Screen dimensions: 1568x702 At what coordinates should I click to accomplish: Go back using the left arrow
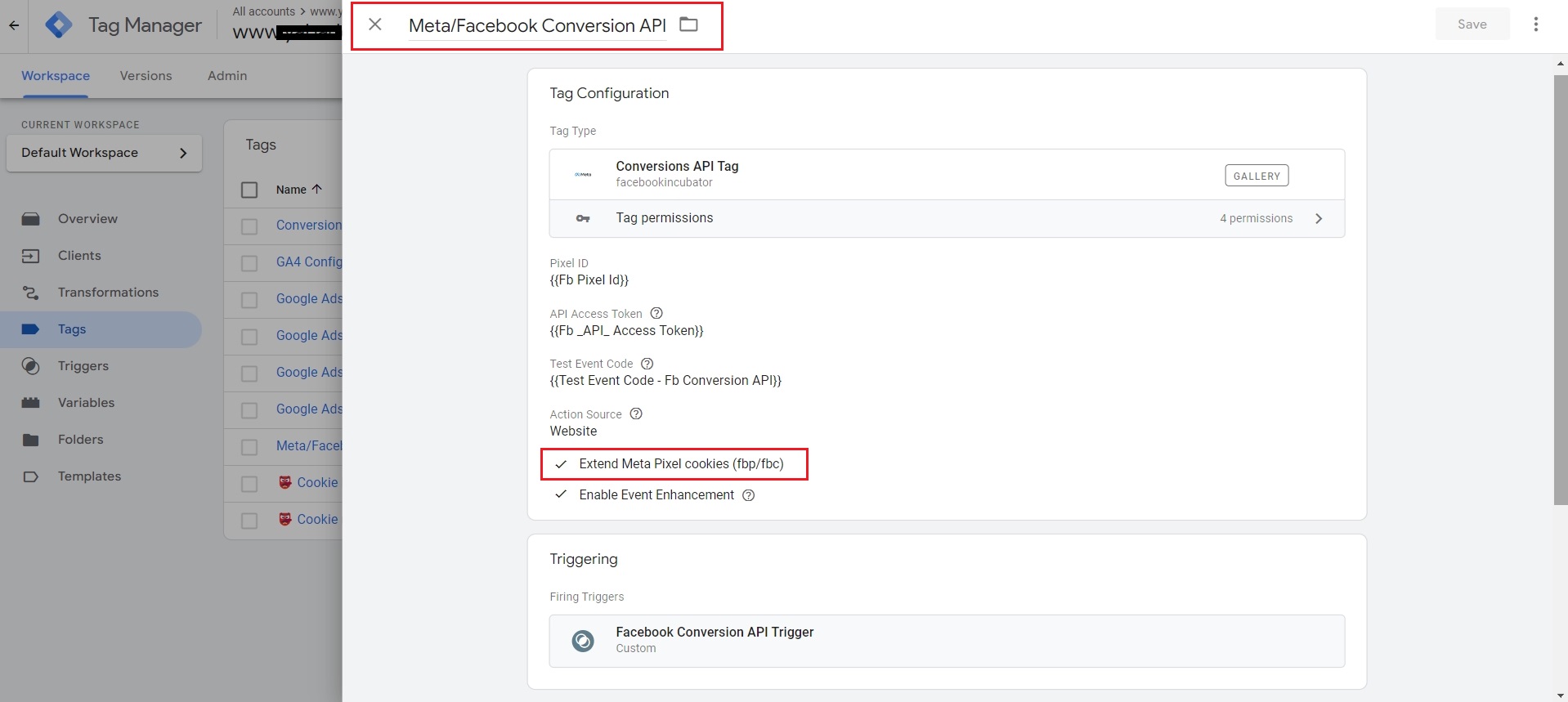click(x=14, y=25)
